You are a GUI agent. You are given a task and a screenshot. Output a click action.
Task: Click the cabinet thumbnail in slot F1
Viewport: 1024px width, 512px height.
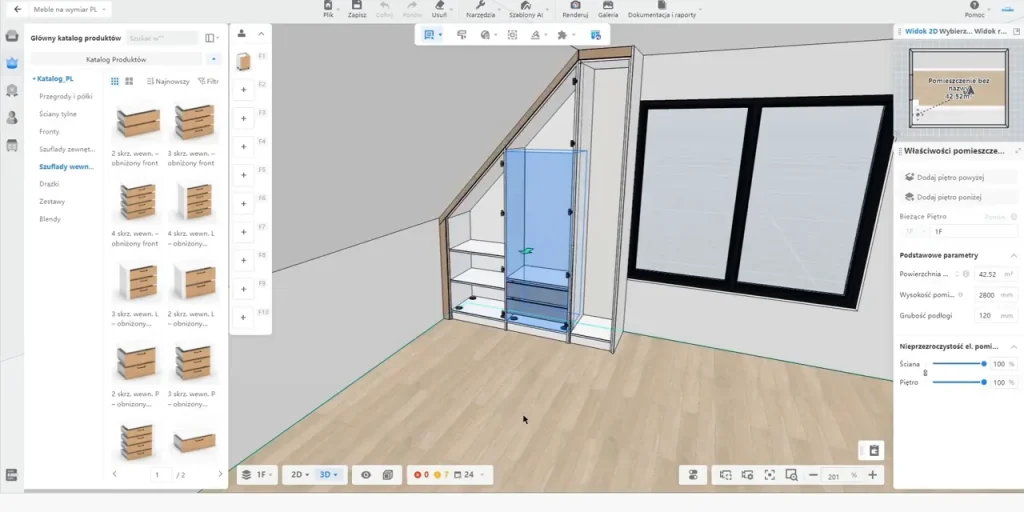(244, 61)
